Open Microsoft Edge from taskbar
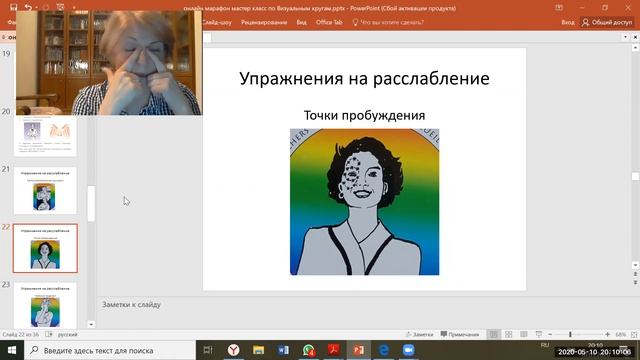640x360 pixels. point(384,350)
